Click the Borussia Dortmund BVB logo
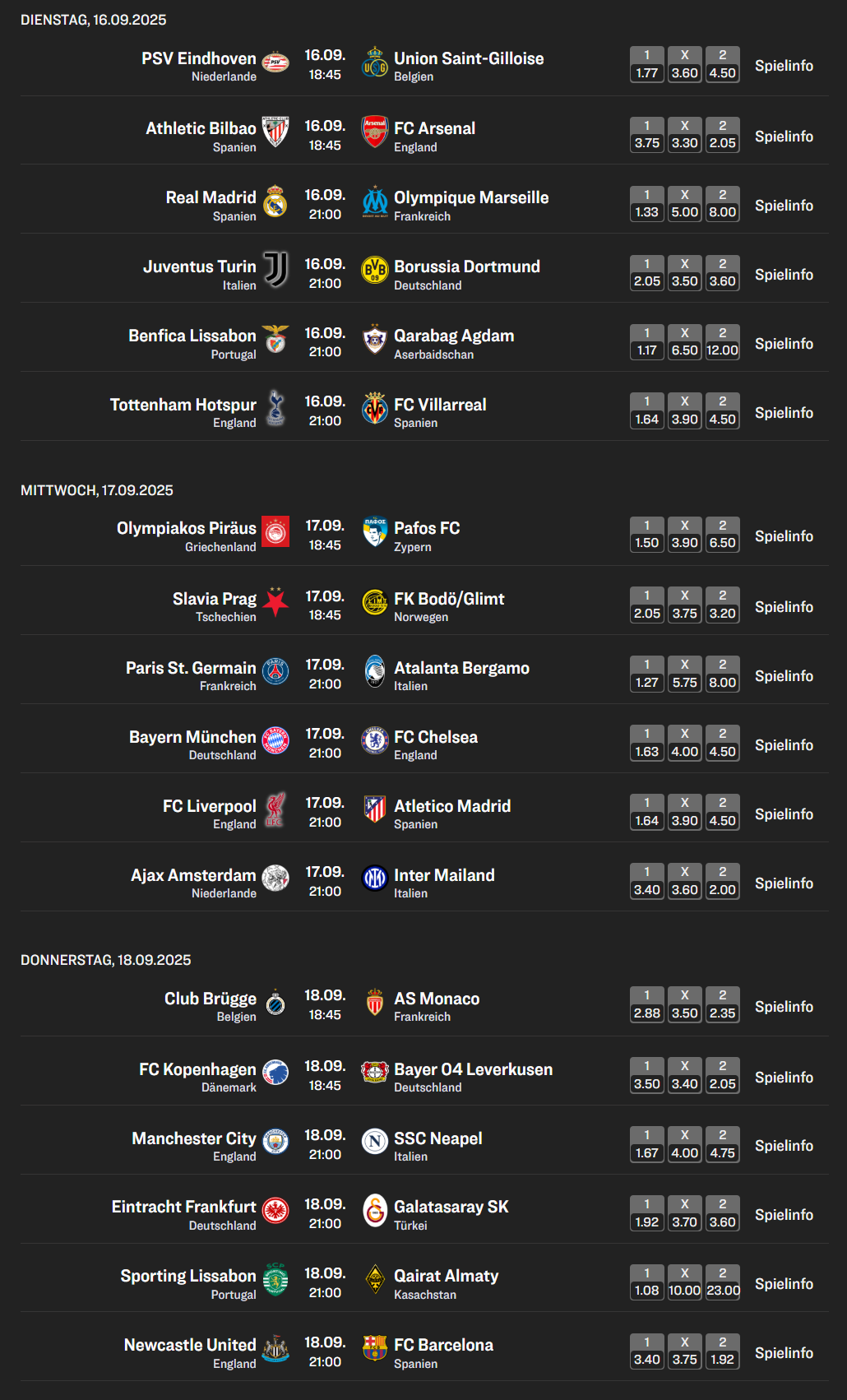The width and height of the screenshot is (847, 1400). (x=375, y=270)
